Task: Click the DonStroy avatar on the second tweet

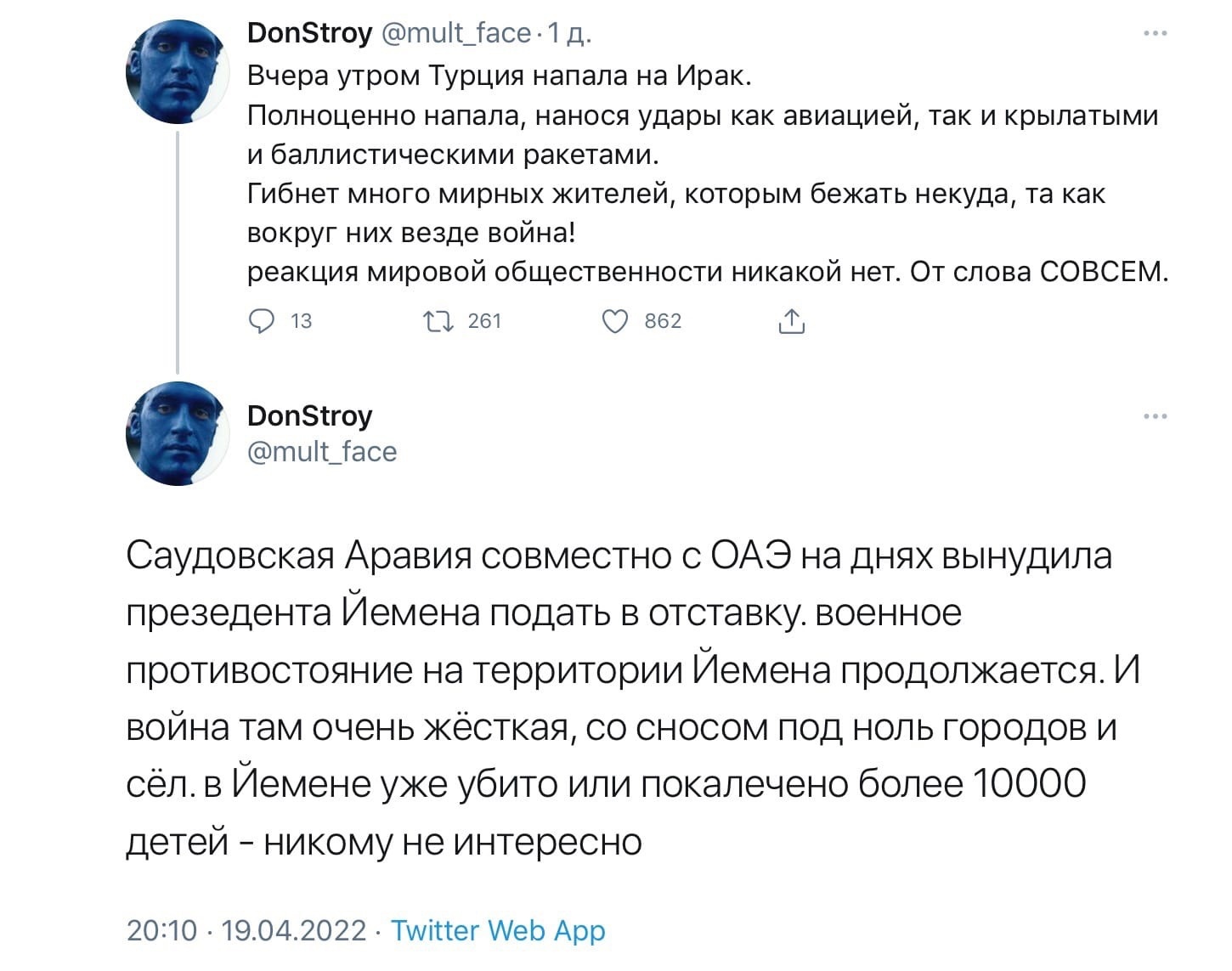Action: coord(178,433)
